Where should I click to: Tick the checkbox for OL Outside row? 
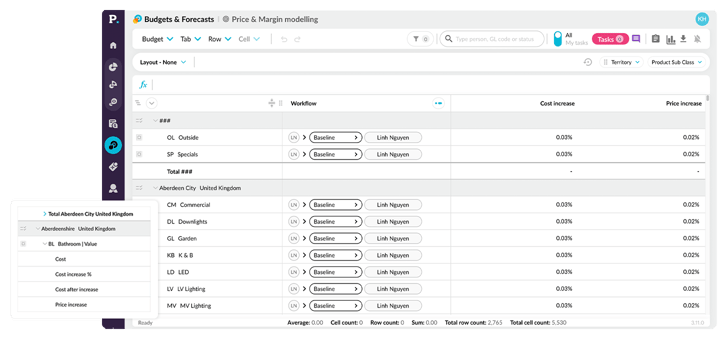139,137
